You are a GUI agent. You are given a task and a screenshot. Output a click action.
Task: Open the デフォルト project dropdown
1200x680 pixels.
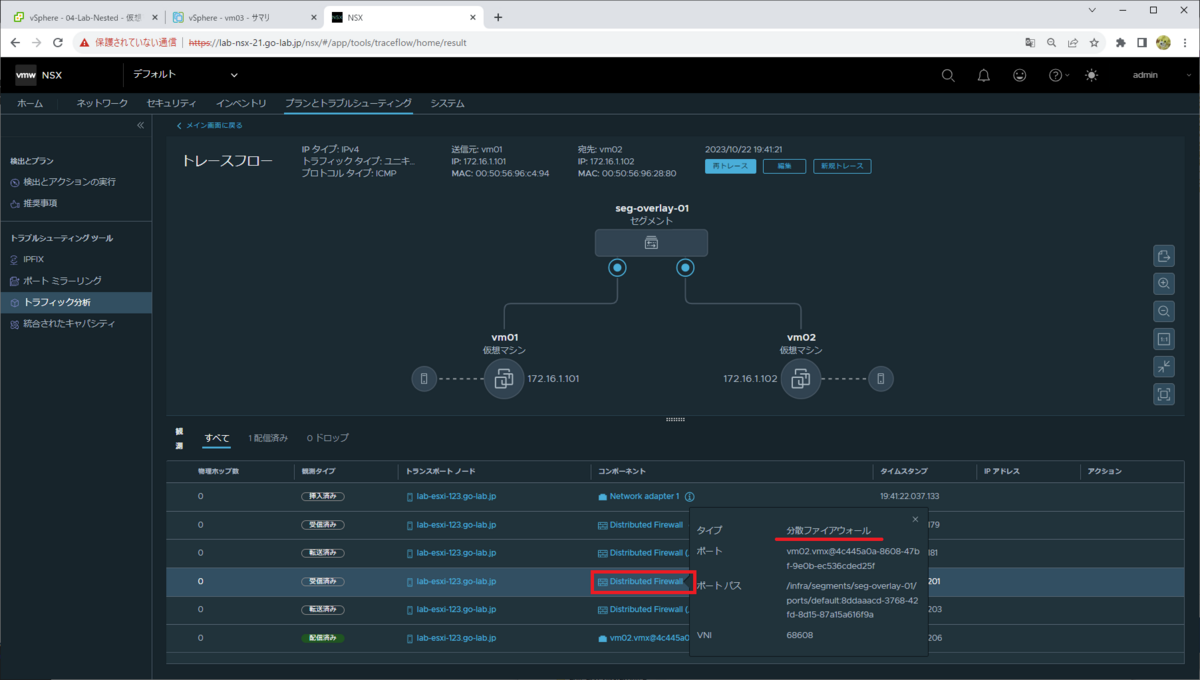pos(186,75)
